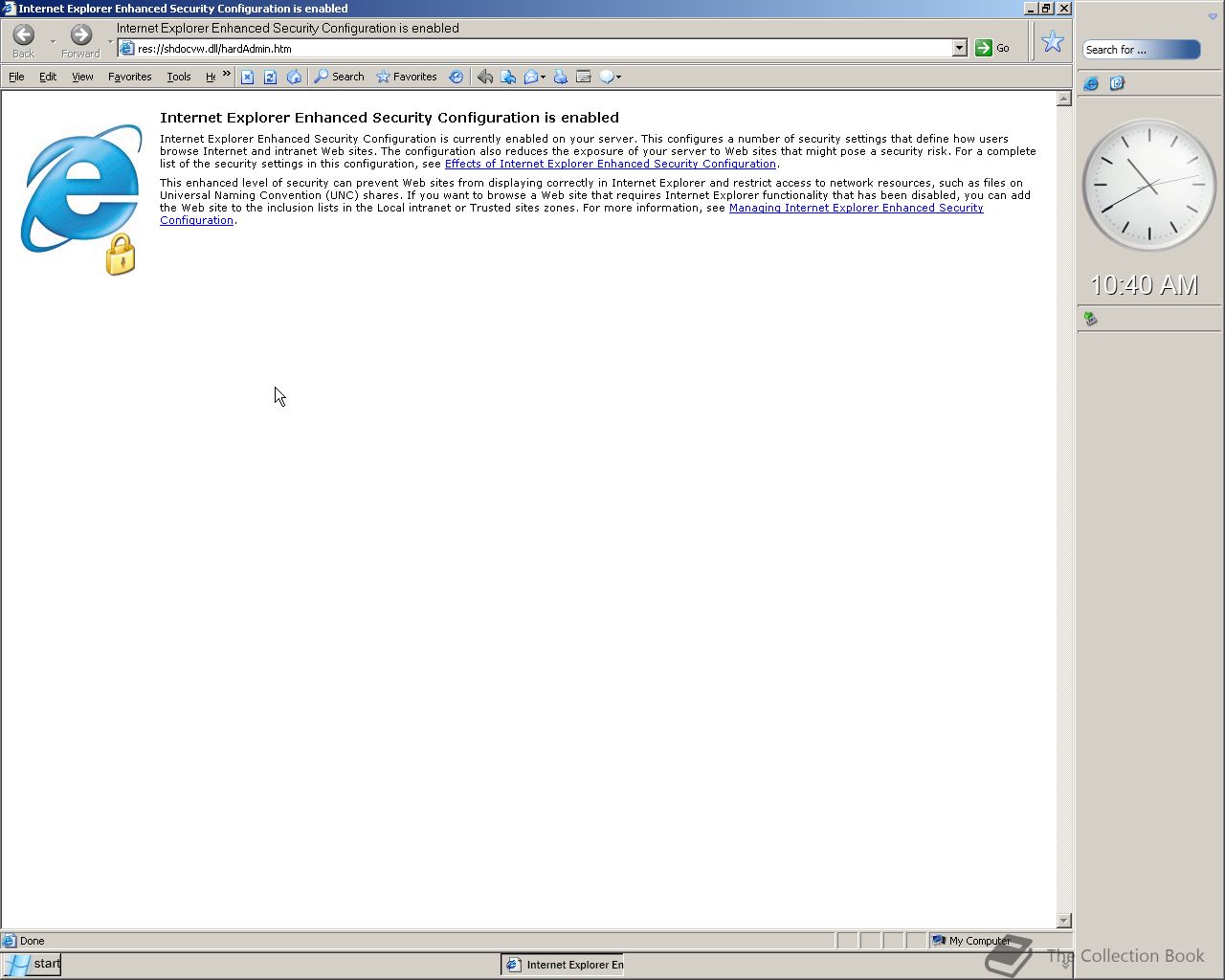The width and height of the screenshot is (1225, 980).
Task: Click the page icon in the status bar
Action: [10, 941]
